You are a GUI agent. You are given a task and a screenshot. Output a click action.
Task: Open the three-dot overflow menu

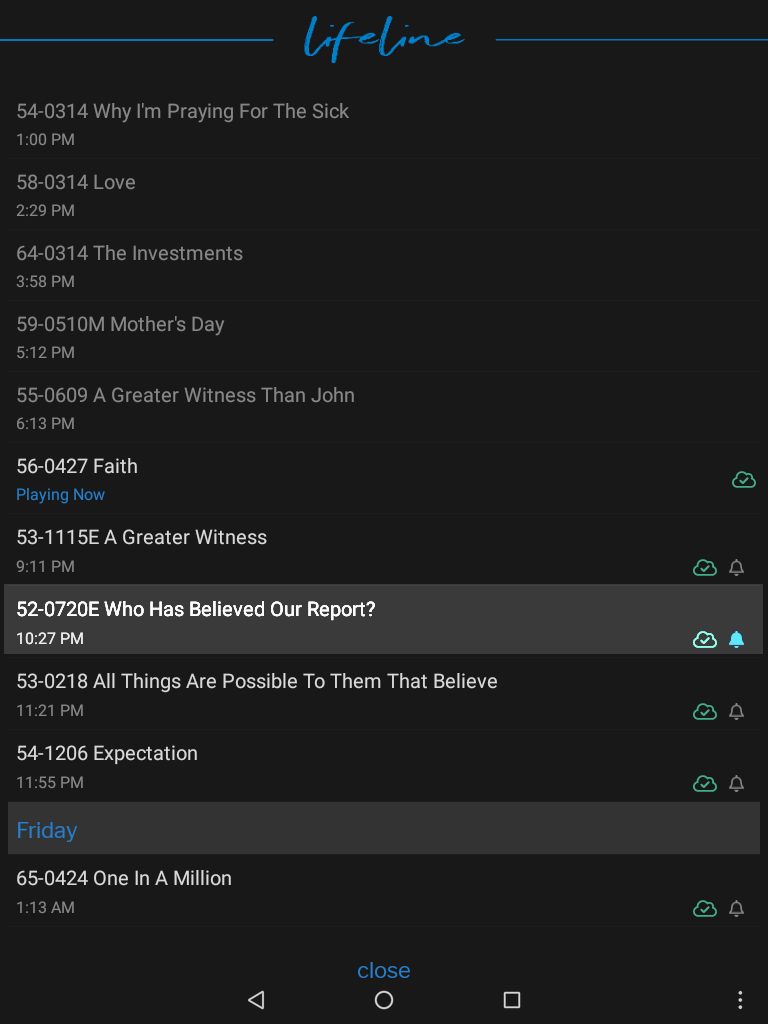coord(740,999)
